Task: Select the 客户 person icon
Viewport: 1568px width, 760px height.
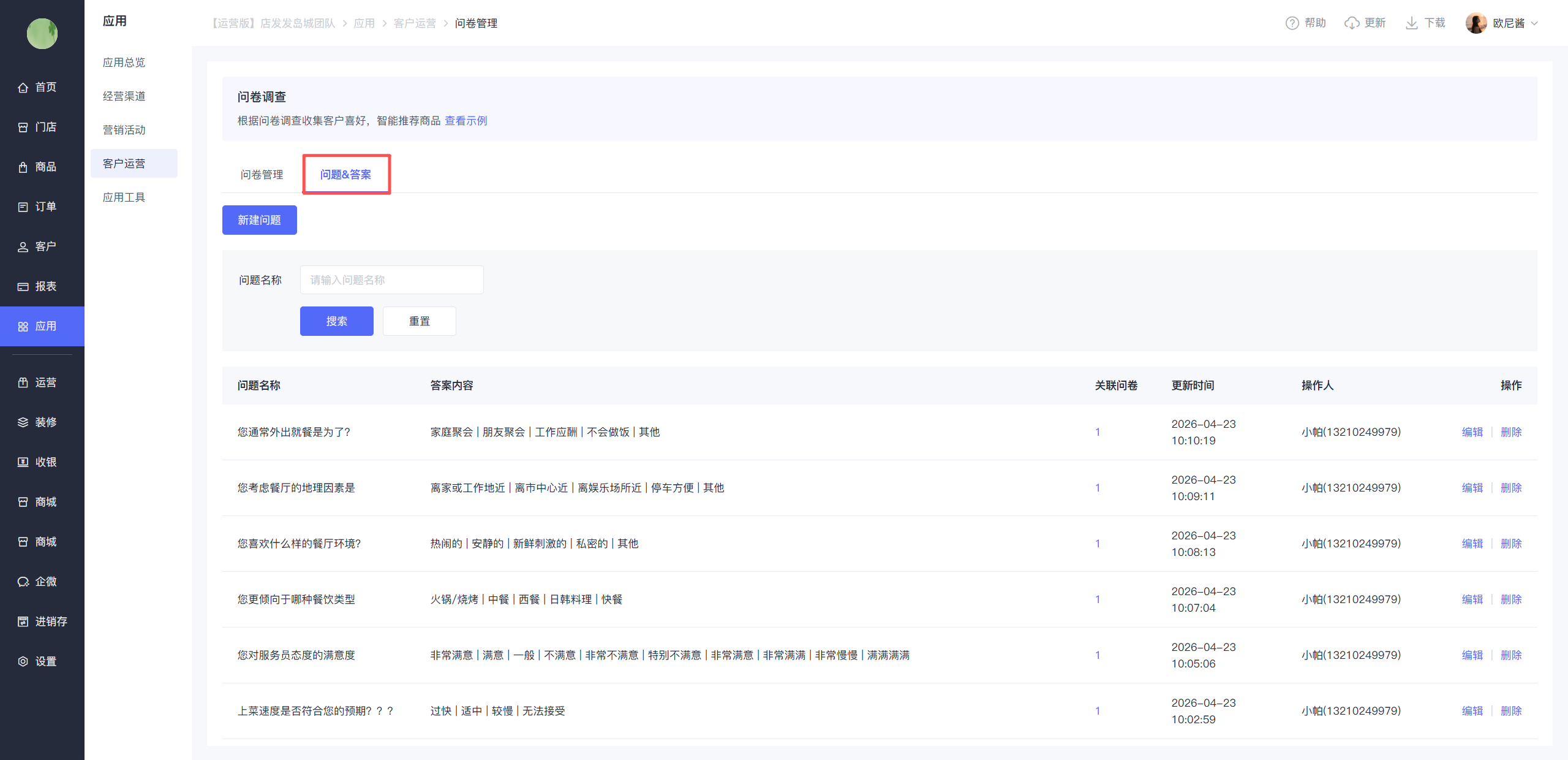Action: click(x=23, y=247)
